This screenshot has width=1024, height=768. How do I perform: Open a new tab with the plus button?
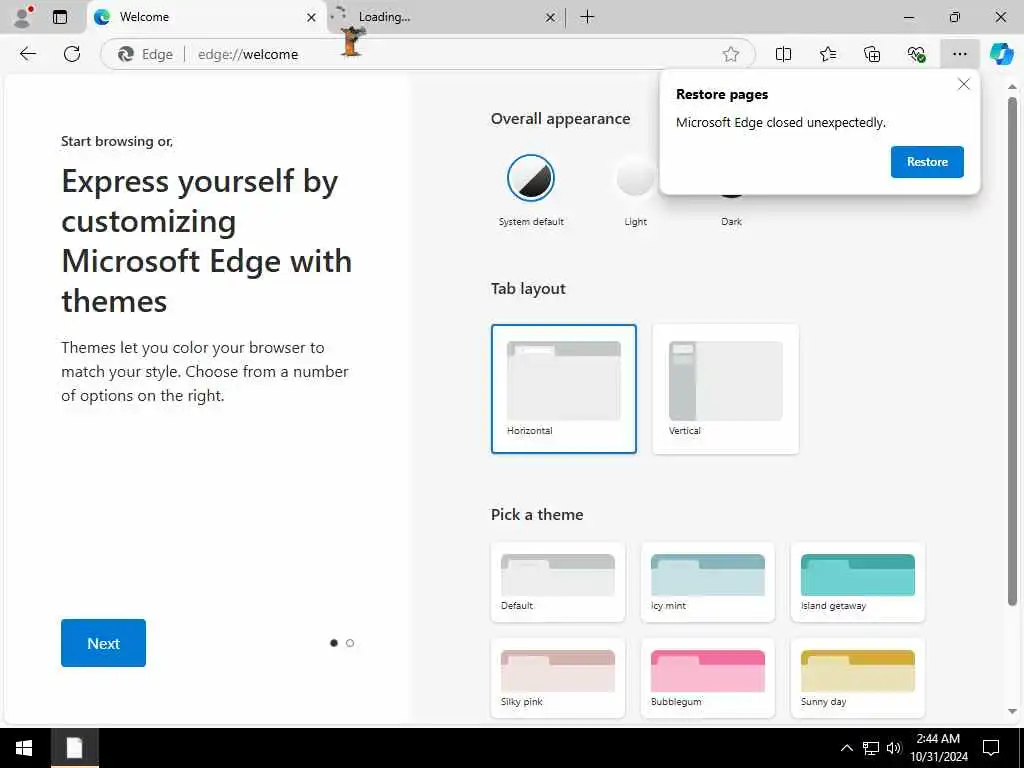pyautogui.click(x=587, y=17)
